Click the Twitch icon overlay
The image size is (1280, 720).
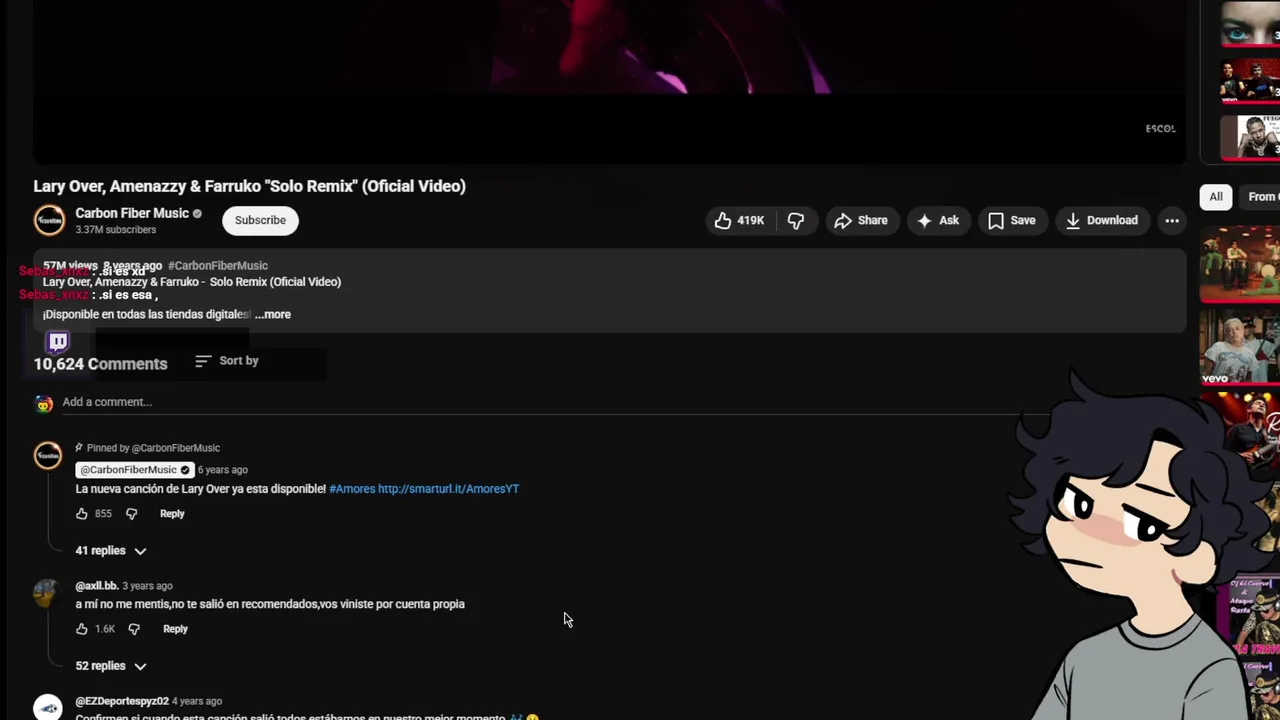coord(58,342)
